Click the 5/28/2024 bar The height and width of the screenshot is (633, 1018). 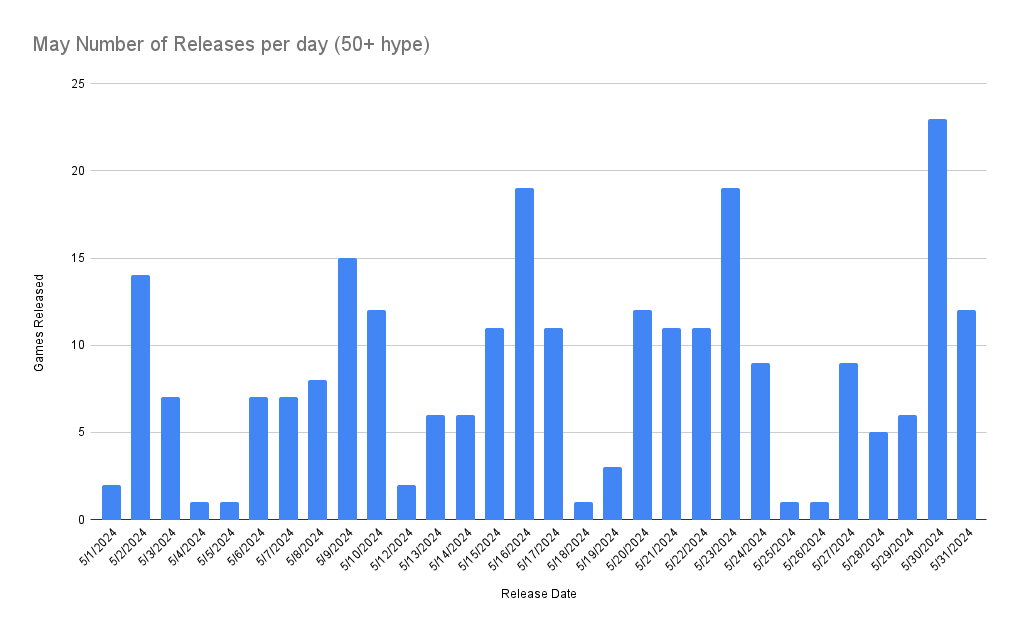[878, 476]
